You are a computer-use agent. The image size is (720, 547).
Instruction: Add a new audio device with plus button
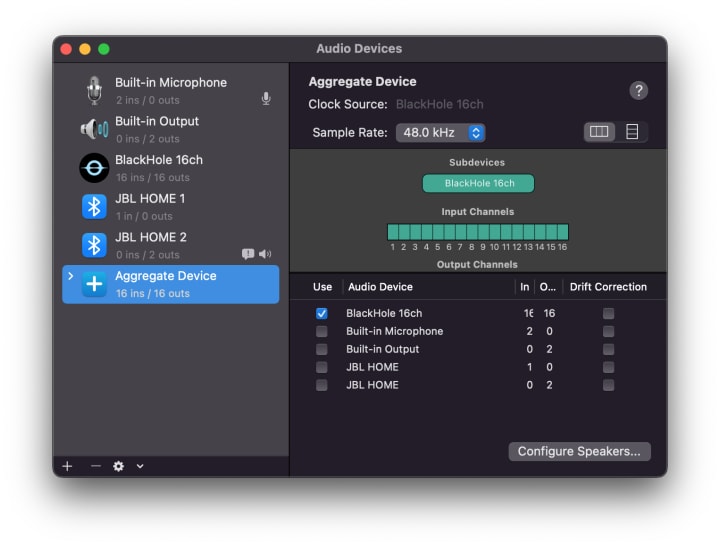pyautogui.click(x=68, y=466)
